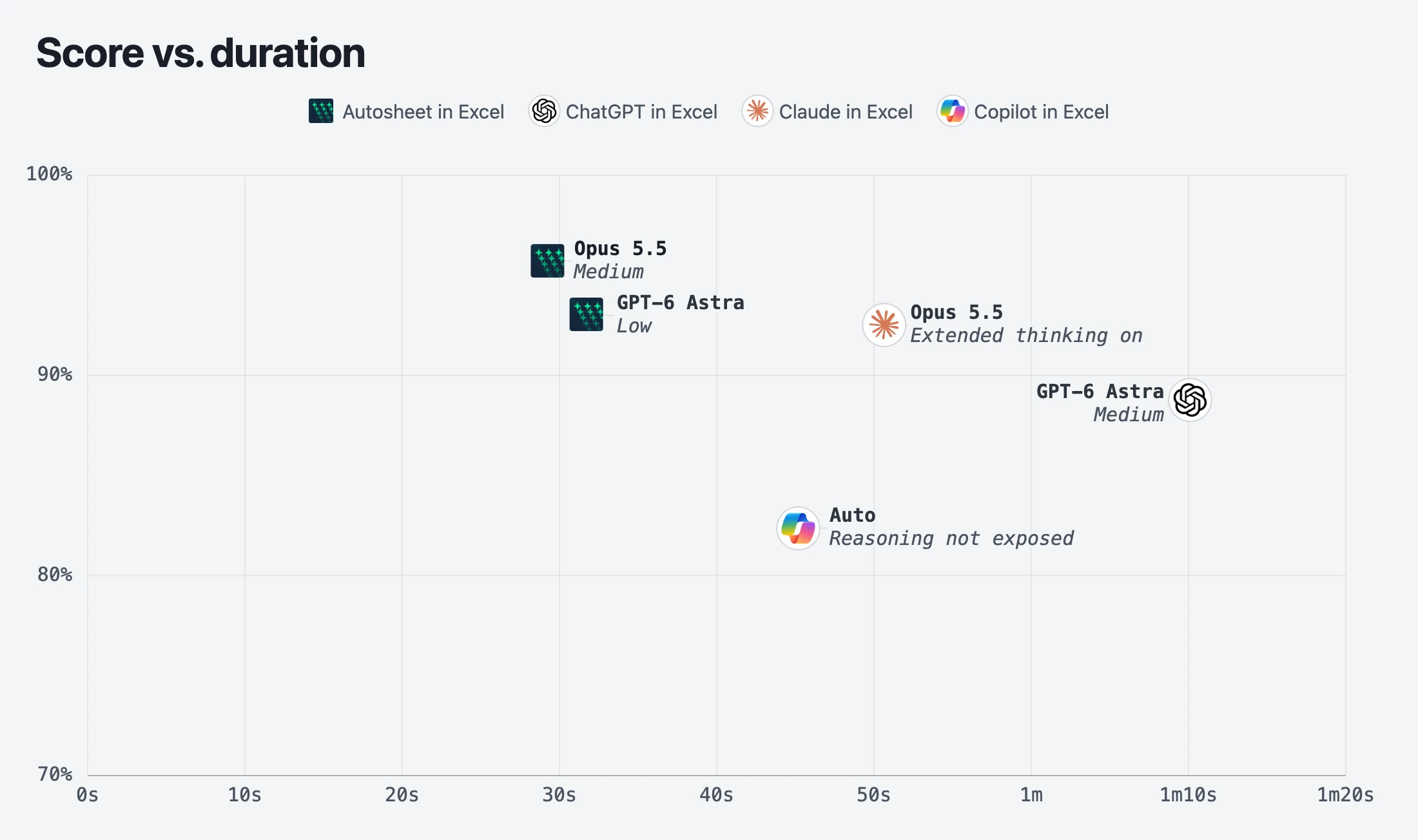Click the 0s x-axis tick label
The image size is (1418, 840).
88,795
